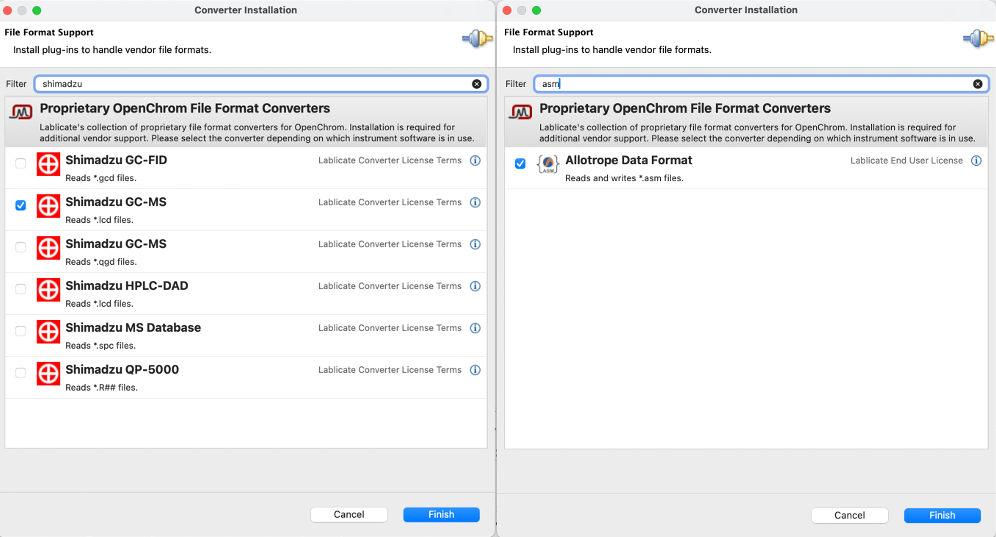Image resolution: width=996 pixels, height=537 pixels.
Task: Click 'Reads *.R## files.' description
Action: pyautogui.click(x=102, y=388)
